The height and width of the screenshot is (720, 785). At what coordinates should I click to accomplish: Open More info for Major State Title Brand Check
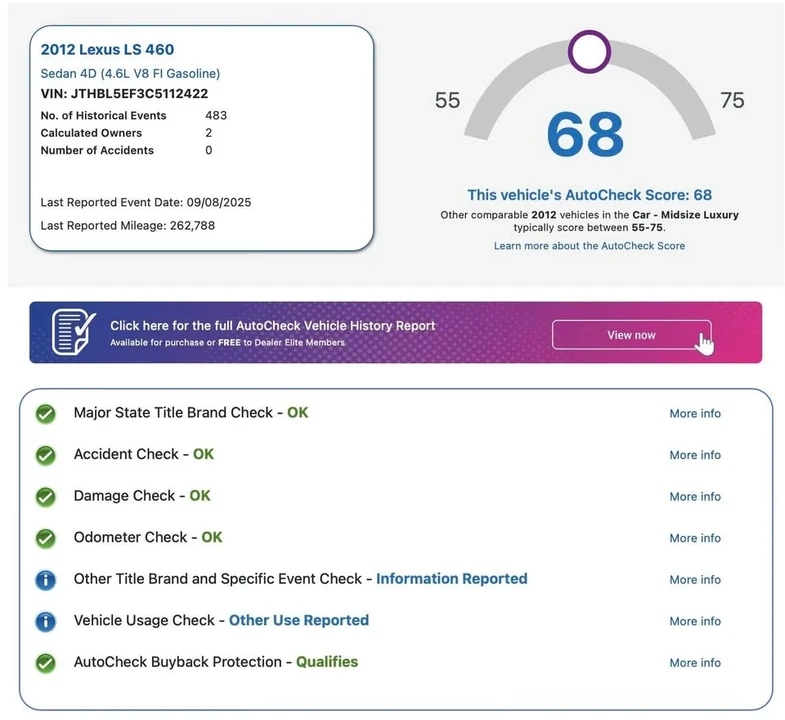[x=695, y=414]
